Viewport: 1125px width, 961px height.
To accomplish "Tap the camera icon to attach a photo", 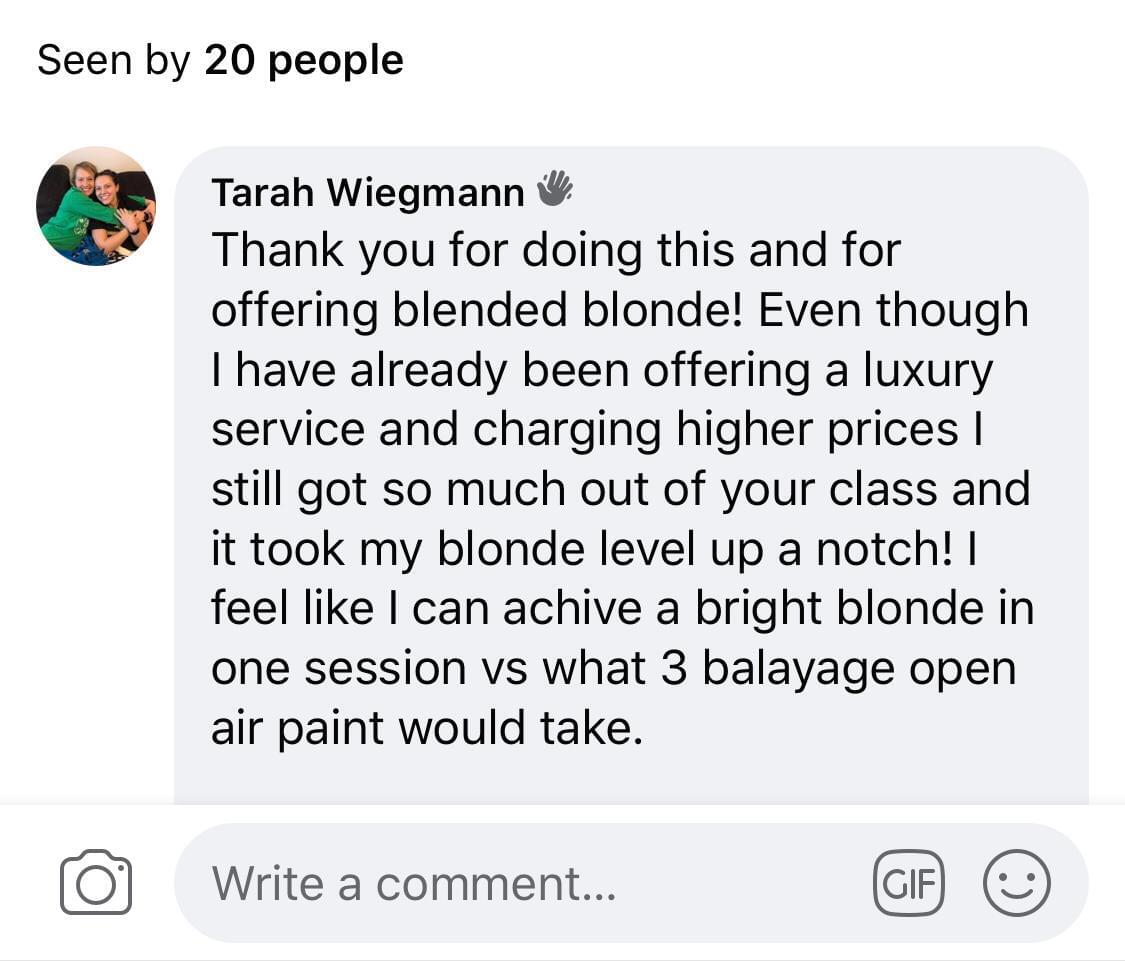I will click(x=96, y=882).
